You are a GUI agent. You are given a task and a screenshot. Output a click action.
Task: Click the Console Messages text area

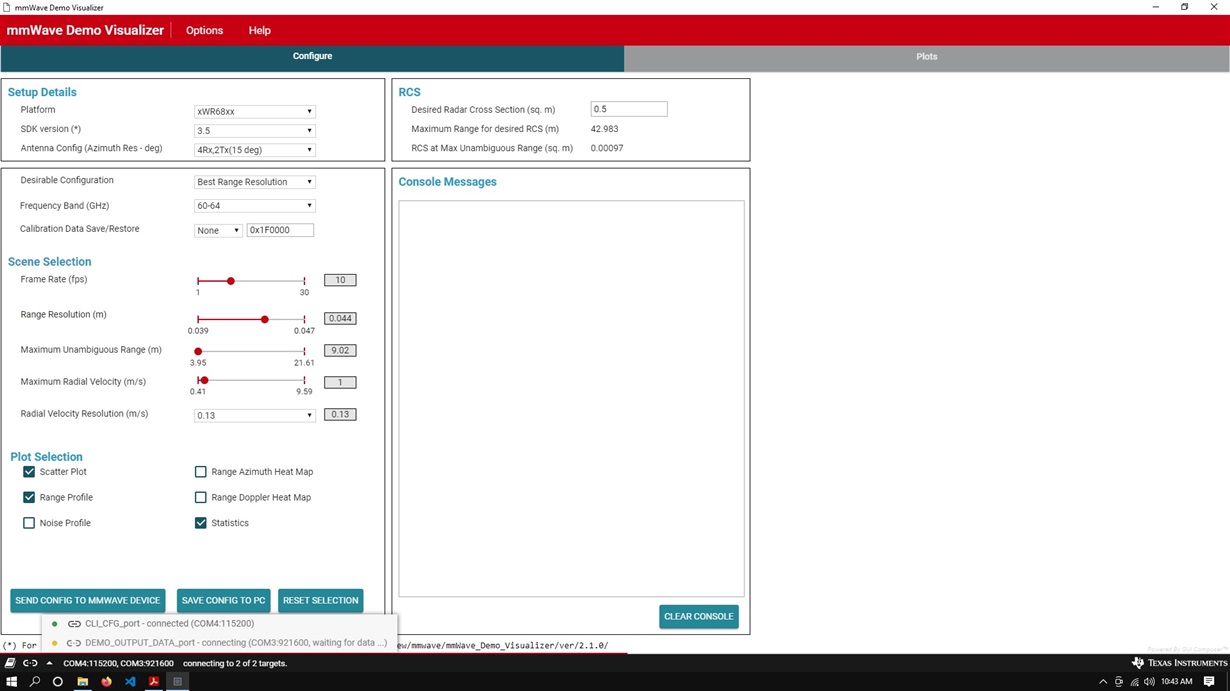[571, 399]
